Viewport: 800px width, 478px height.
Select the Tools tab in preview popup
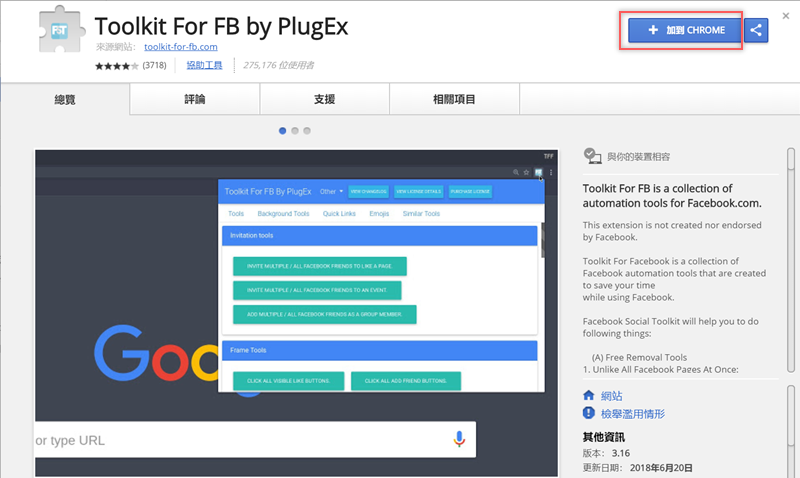coord(236,214)
